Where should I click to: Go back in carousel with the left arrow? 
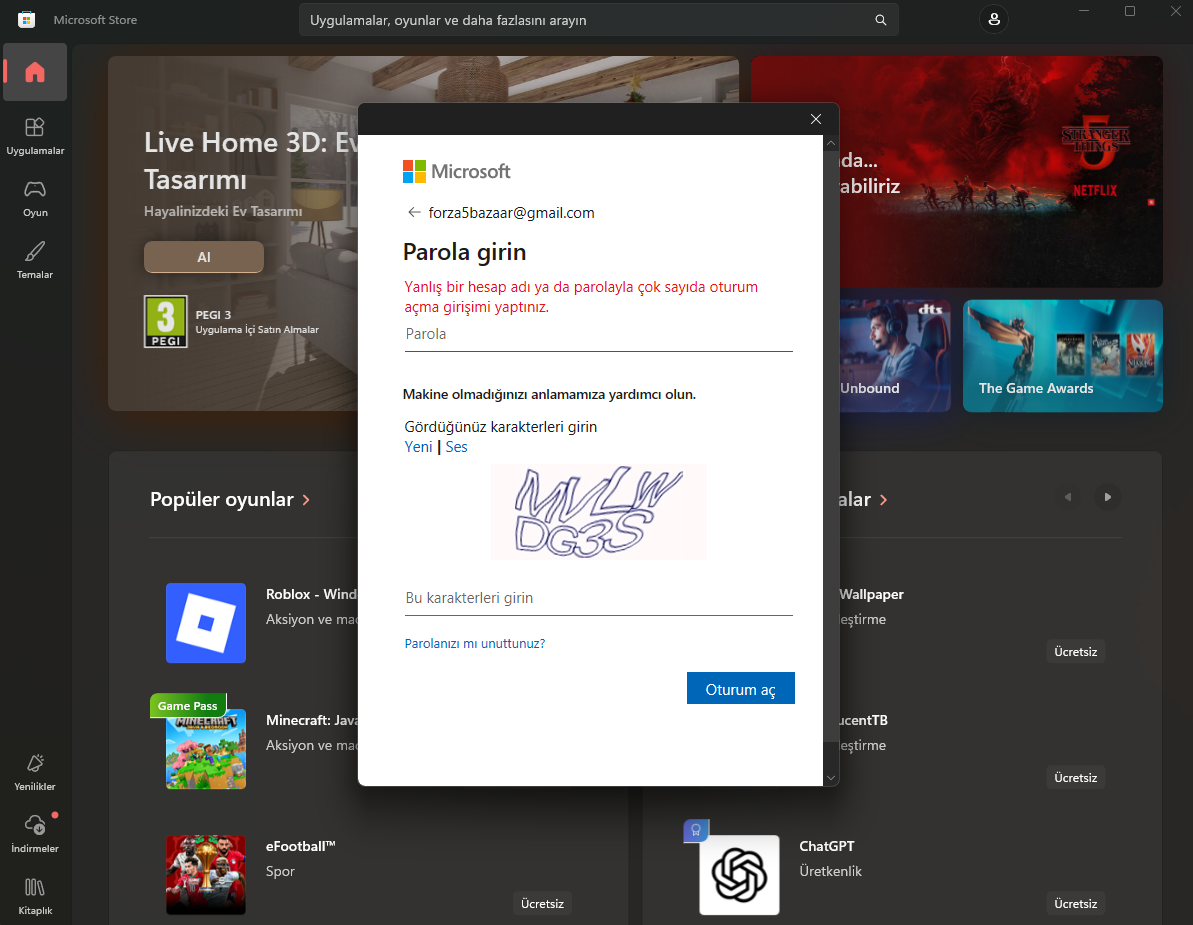1067,497
